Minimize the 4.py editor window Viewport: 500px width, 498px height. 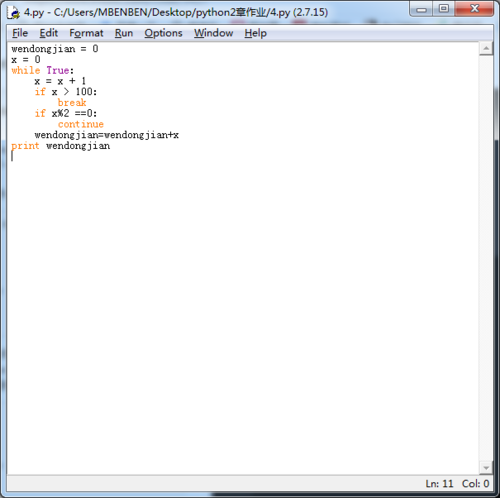pyautogui.click(x=421, y=9)
